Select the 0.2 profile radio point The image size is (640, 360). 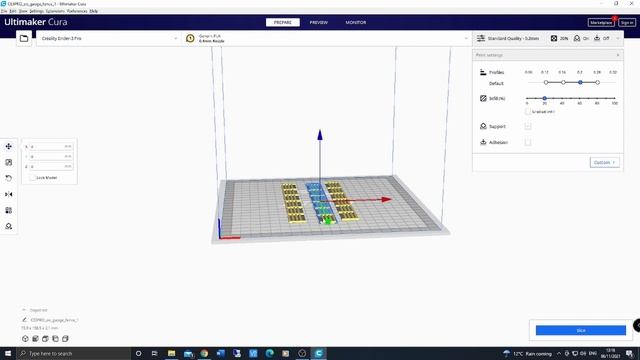click(x=580, y=82)
